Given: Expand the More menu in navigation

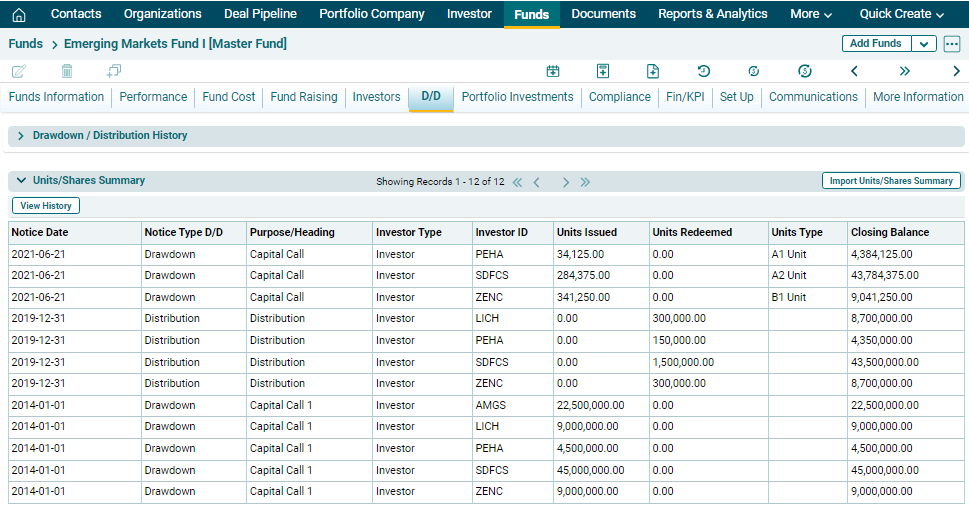Looking at the screenshot, I should (x=810, y=14).
